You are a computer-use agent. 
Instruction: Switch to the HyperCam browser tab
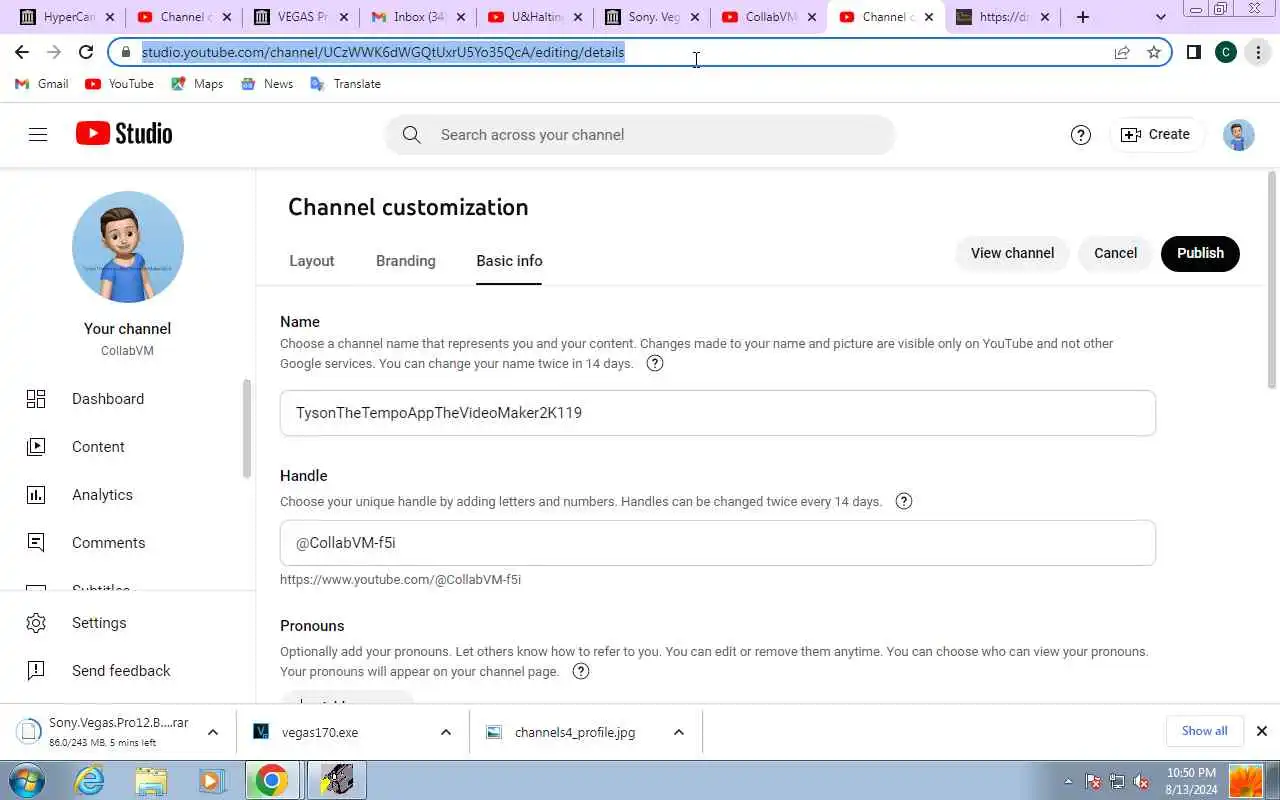click(68, 17)
